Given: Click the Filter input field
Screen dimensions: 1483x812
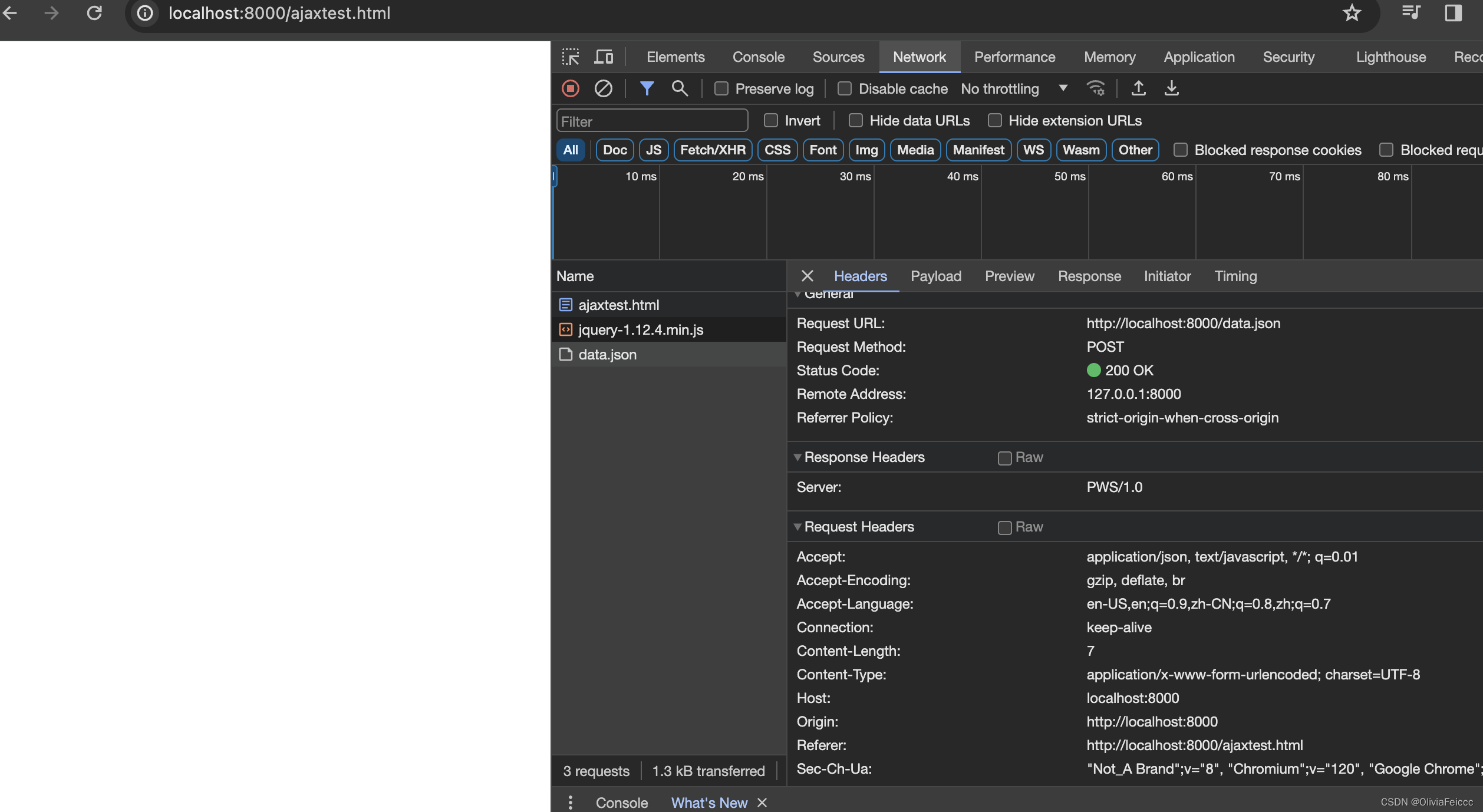Looking at the screenshot, I should click(x=652, y=120).
